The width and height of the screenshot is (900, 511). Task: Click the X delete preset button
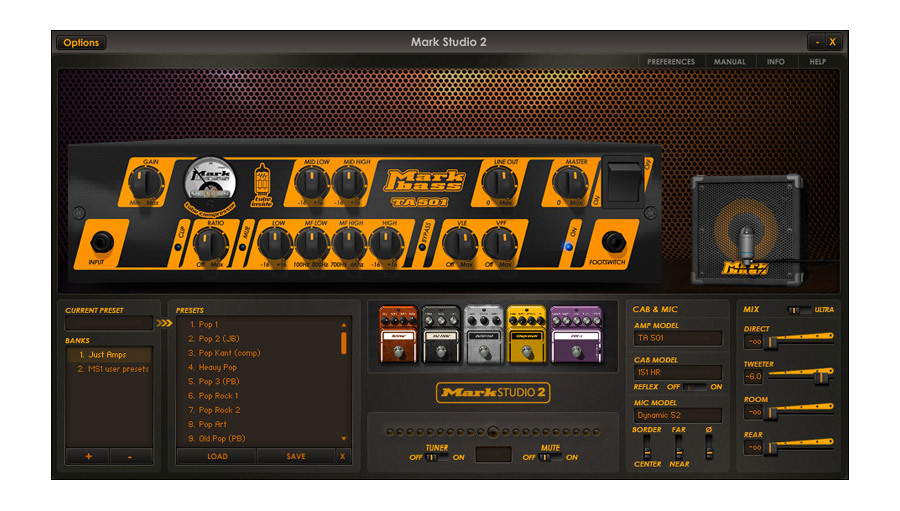point(343,456)
